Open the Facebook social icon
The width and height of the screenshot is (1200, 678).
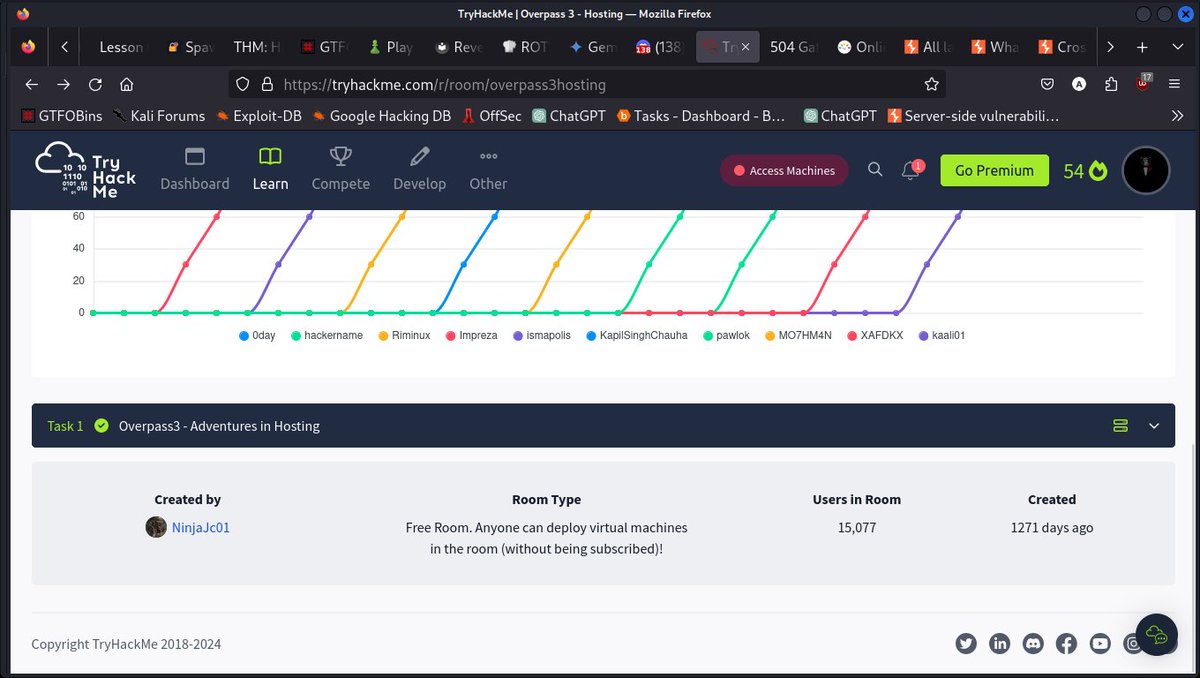(1066, 644)
